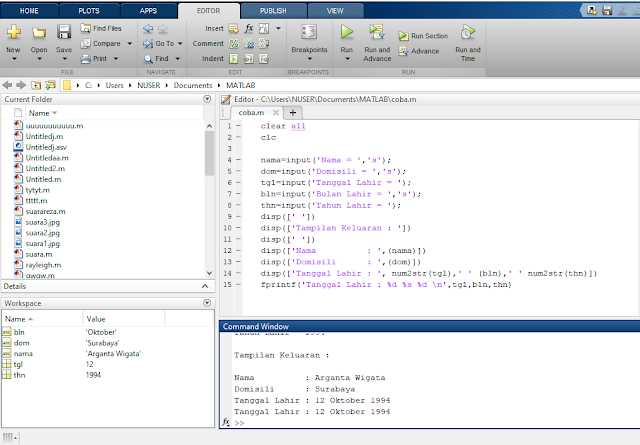
Task: Select suarareza.m in Current Folder
Action: click(45, 211)
